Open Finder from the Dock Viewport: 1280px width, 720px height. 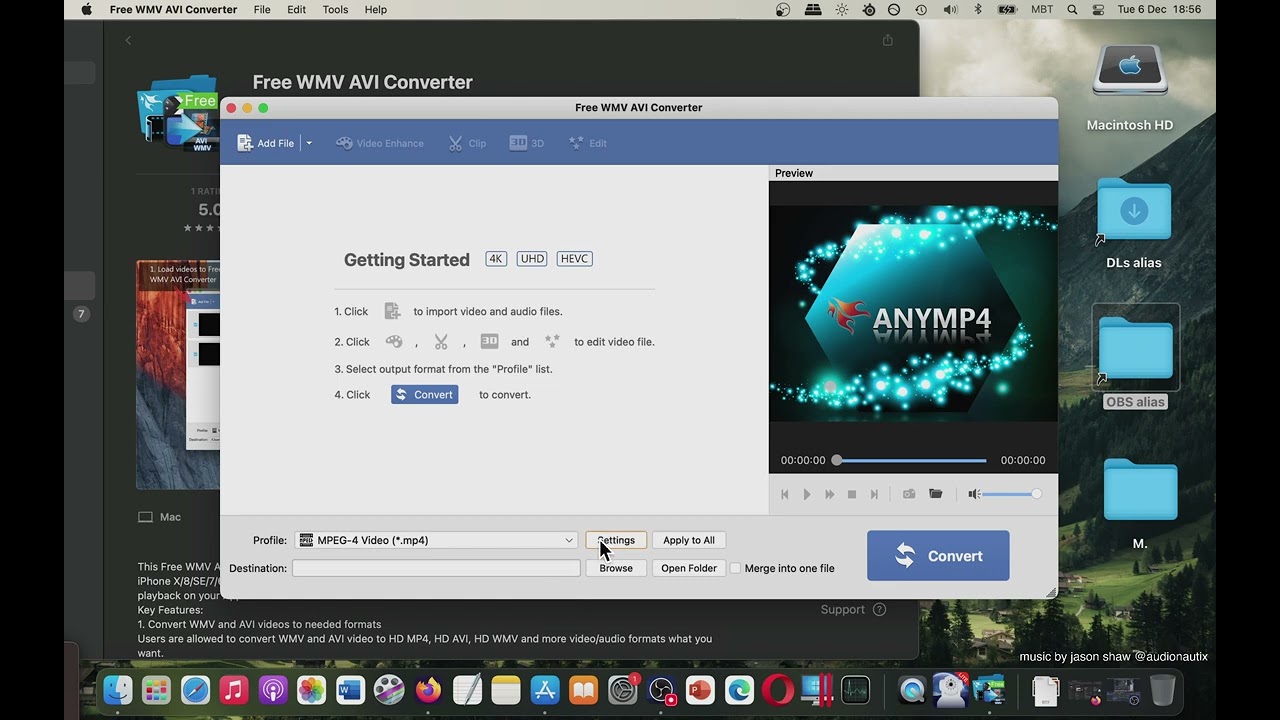pyautogui.click(x=118, y=690)
